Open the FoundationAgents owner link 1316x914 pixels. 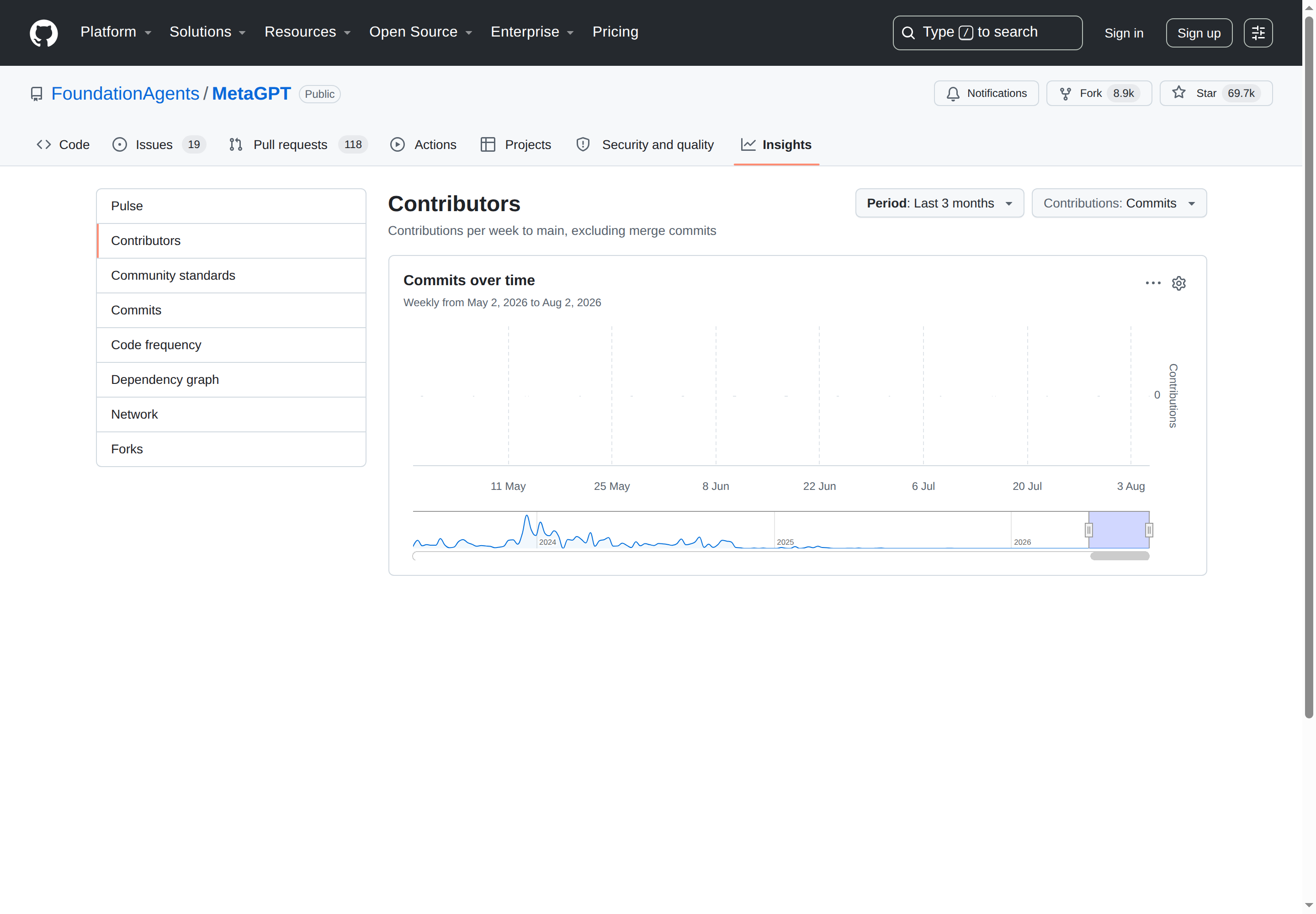pos(125,94)
